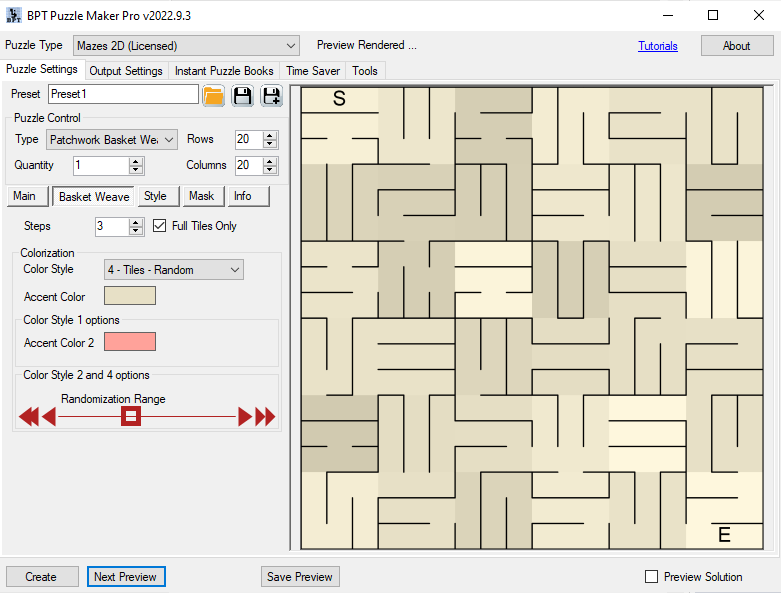Increase the Steps value with up arrow
Screen dimensions: 781x593
(137, 221)
